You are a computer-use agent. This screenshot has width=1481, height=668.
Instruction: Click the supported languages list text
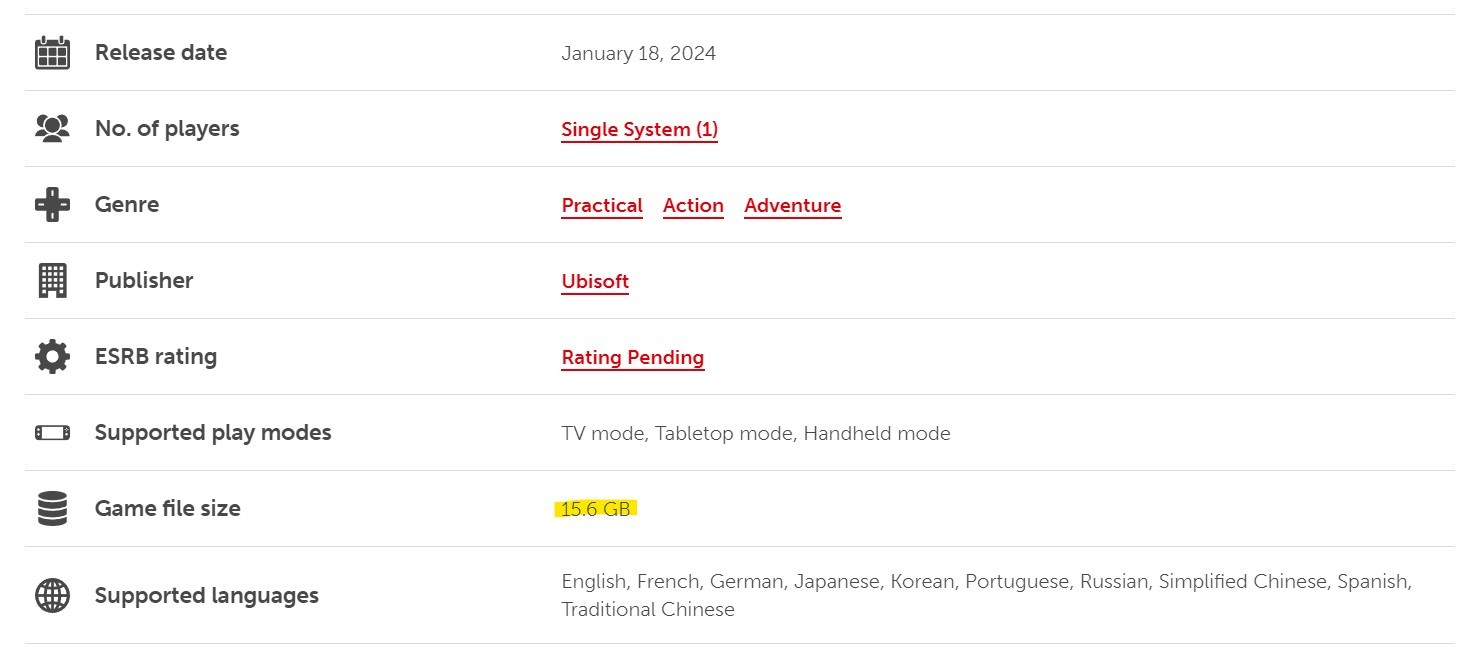click(985, 582)
